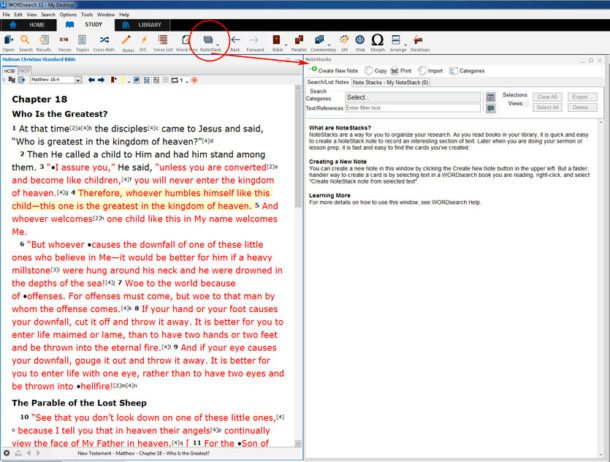Click the IVS lightning icon
This screenshot has height=462, width=610.
(x=144, y=40)
